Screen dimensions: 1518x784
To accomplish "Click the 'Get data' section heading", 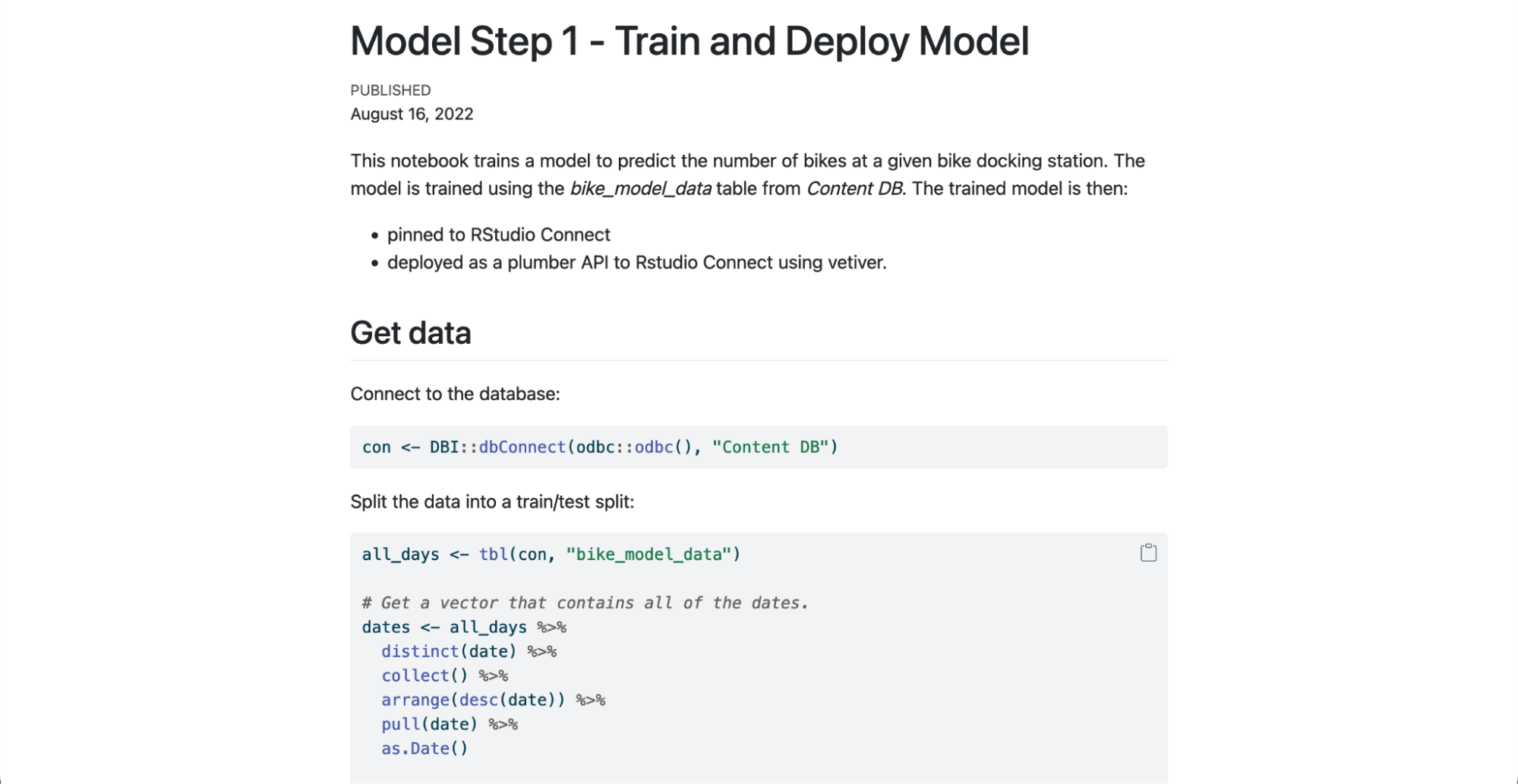I will point(410,333).
